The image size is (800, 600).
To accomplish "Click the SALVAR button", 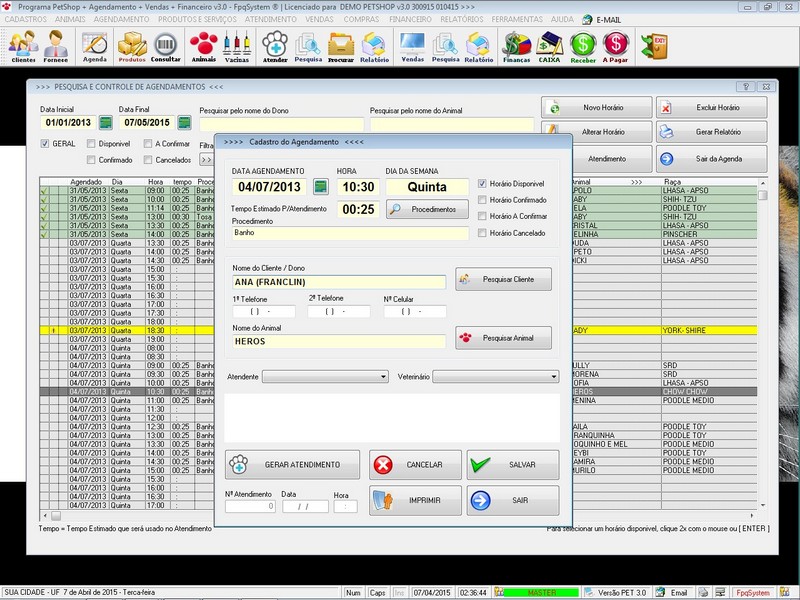I will (512, 465).
